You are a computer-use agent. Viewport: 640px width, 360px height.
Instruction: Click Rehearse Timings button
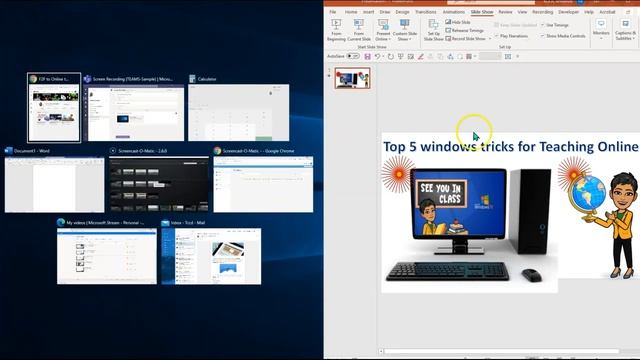pyautogui.click(x=464, y=30)
